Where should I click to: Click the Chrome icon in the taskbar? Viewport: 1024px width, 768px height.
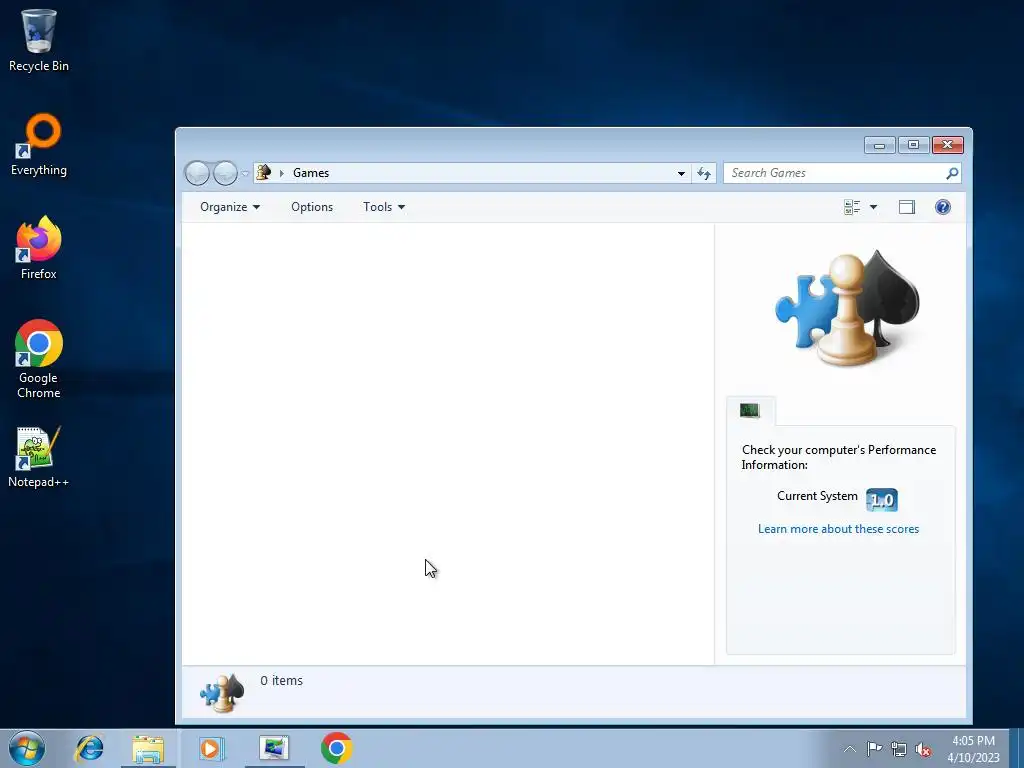(336, 748)
